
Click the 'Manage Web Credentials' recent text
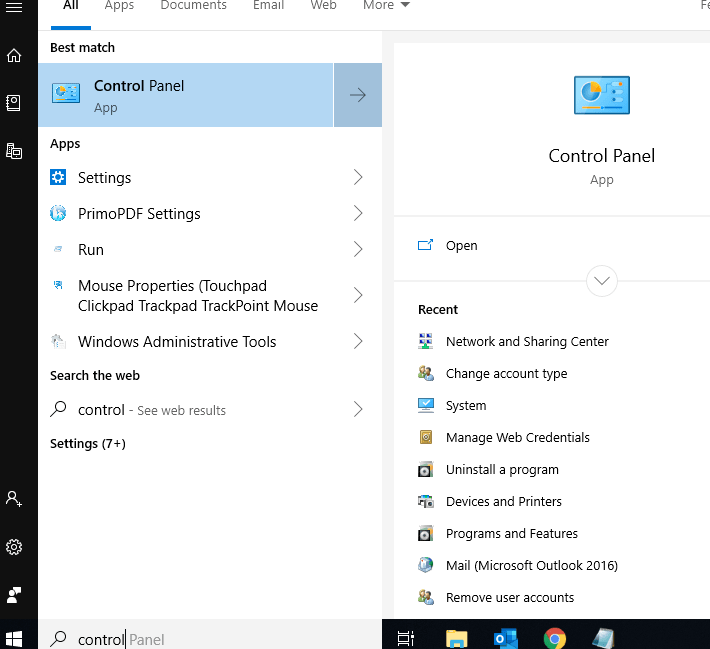click(518, 437)
